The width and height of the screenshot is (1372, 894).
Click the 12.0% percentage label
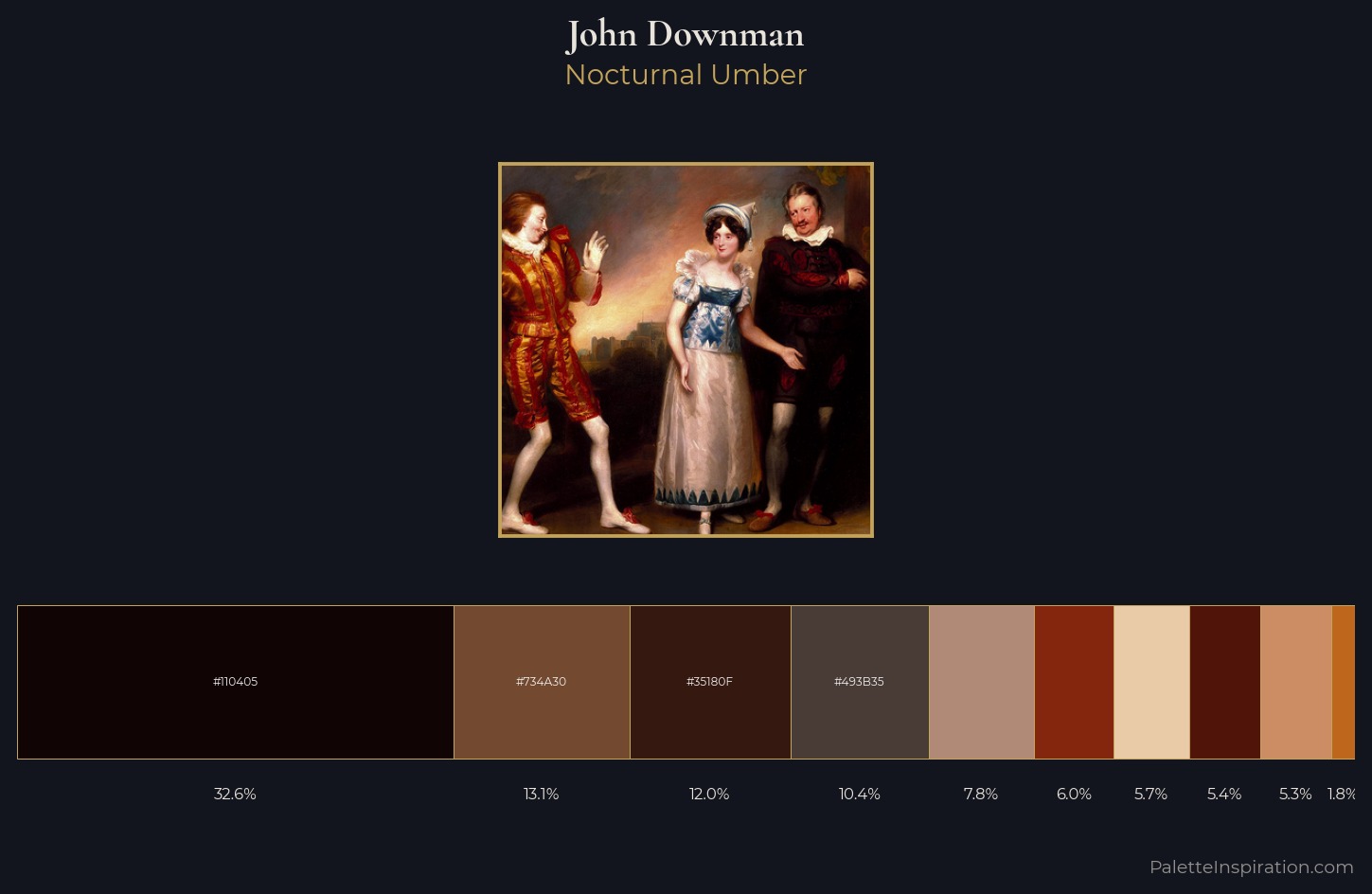click(709, 794)
